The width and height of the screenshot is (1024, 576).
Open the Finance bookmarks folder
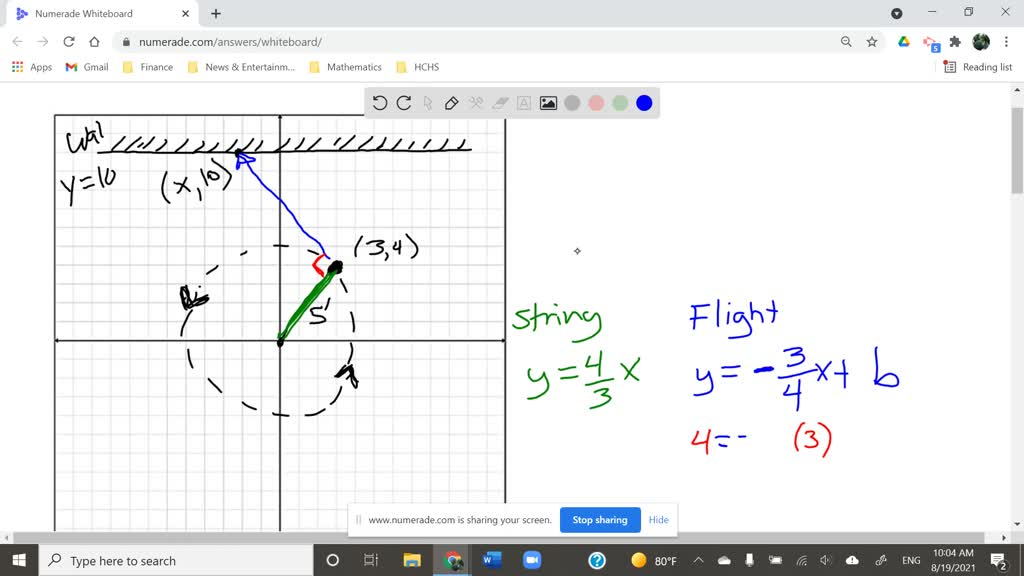click(x=148, y=67)
